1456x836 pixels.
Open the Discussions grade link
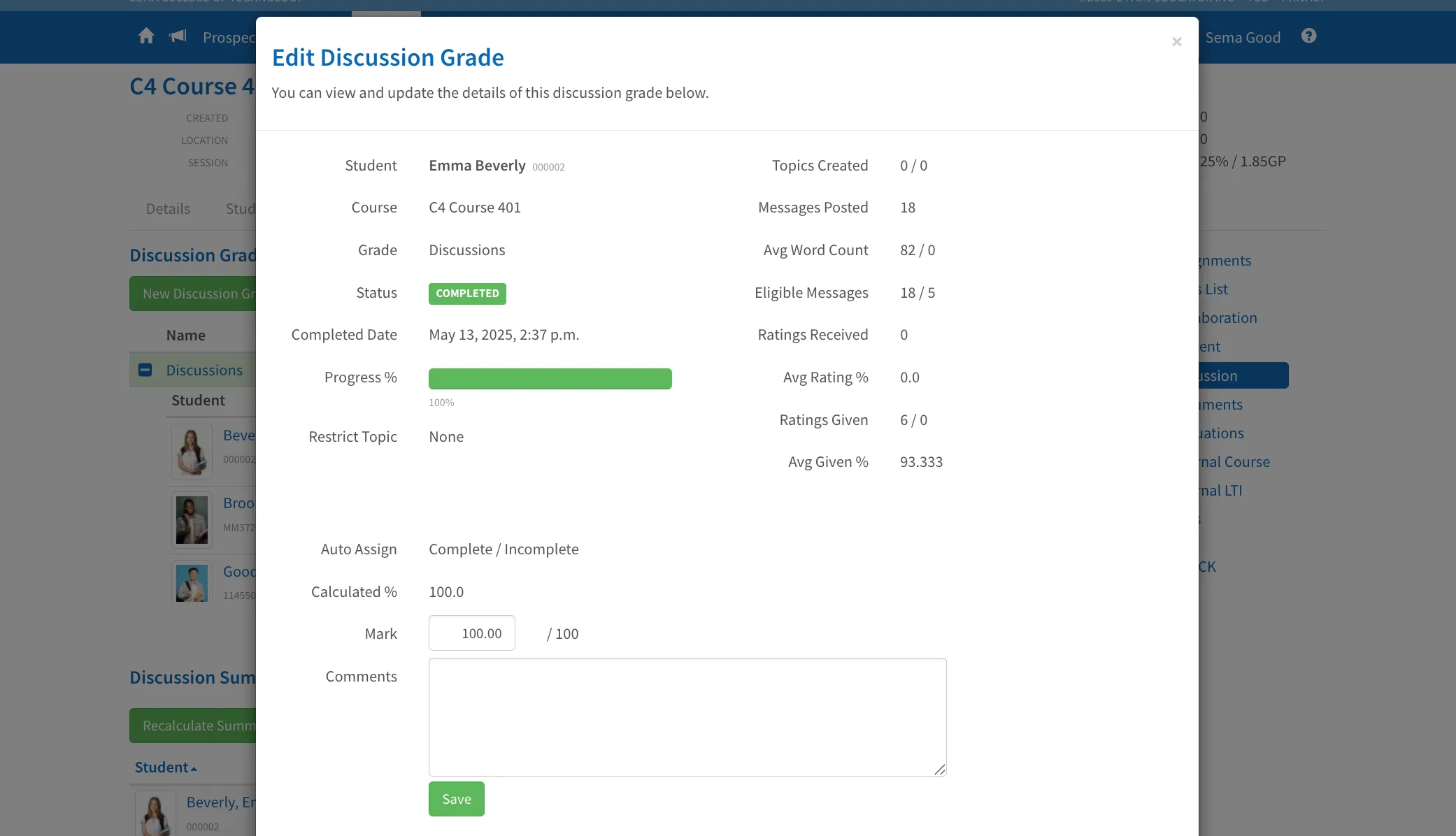(204, 370)
